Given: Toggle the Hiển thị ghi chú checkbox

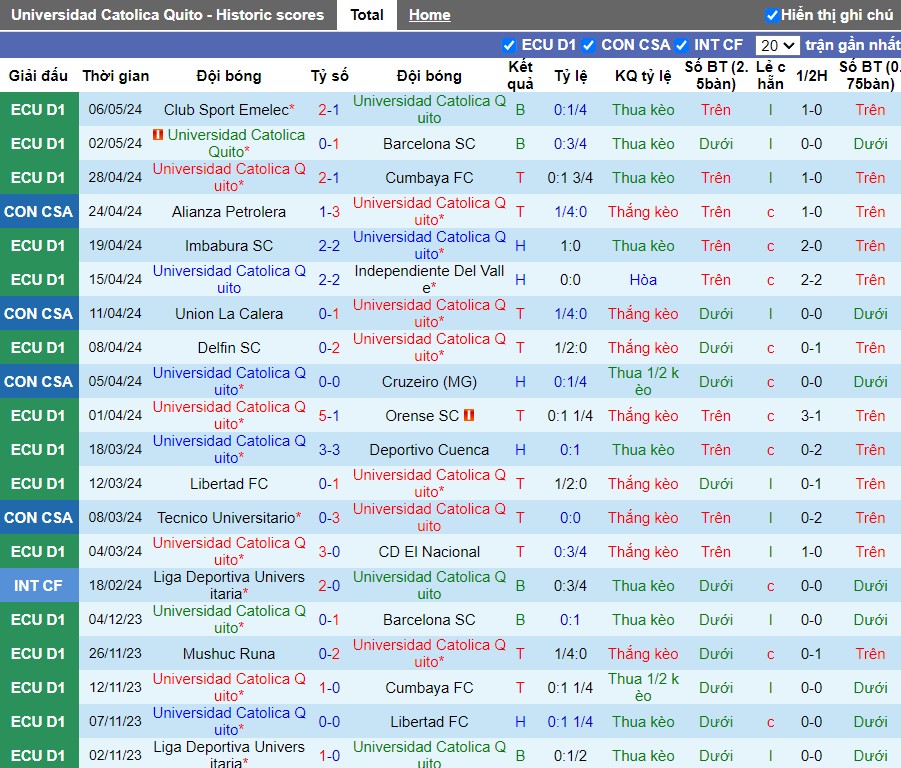Looking at the screenshot, I should click(772, 16).
